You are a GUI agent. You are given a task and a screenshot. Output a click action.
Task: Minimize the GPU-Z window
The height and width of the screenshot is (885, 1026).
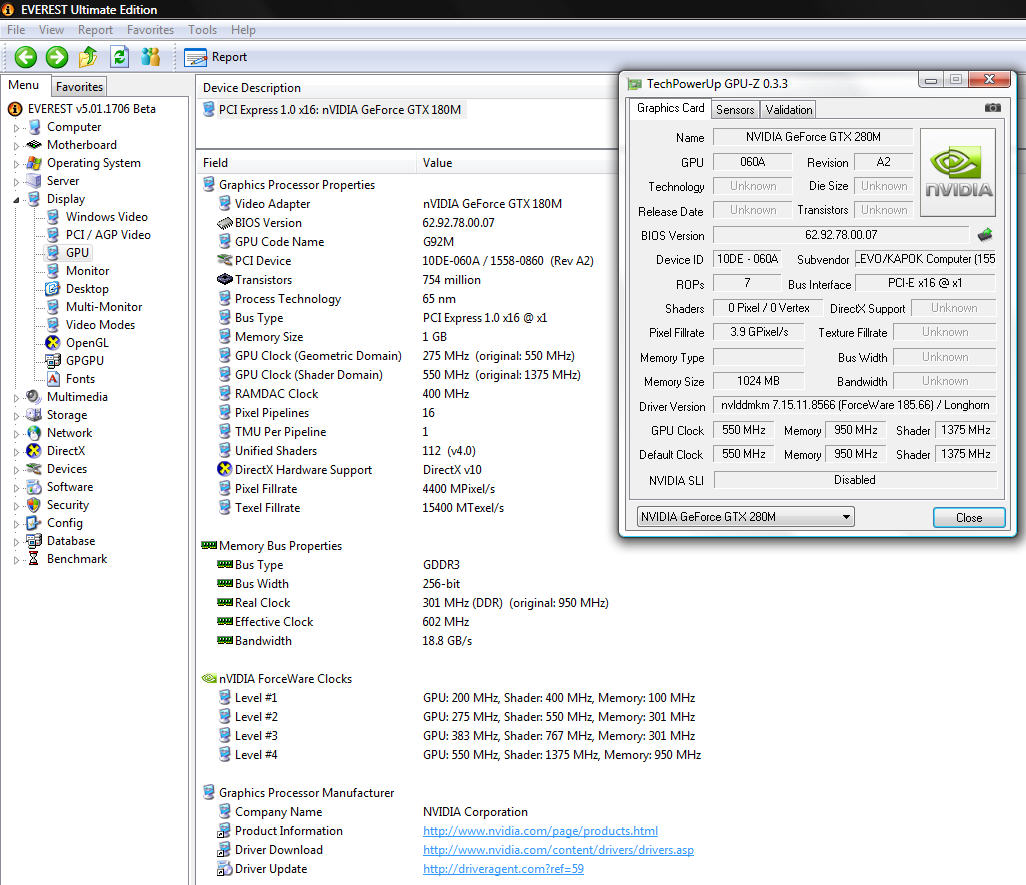pyautogui.click(x=930, y=80)
